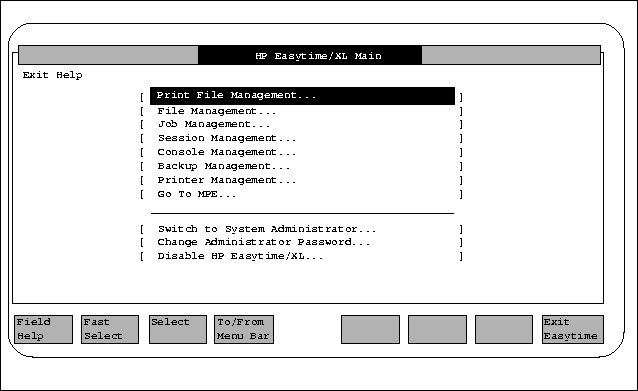
Task: Choose Printer Management... entry
Action: coord(227,180)
